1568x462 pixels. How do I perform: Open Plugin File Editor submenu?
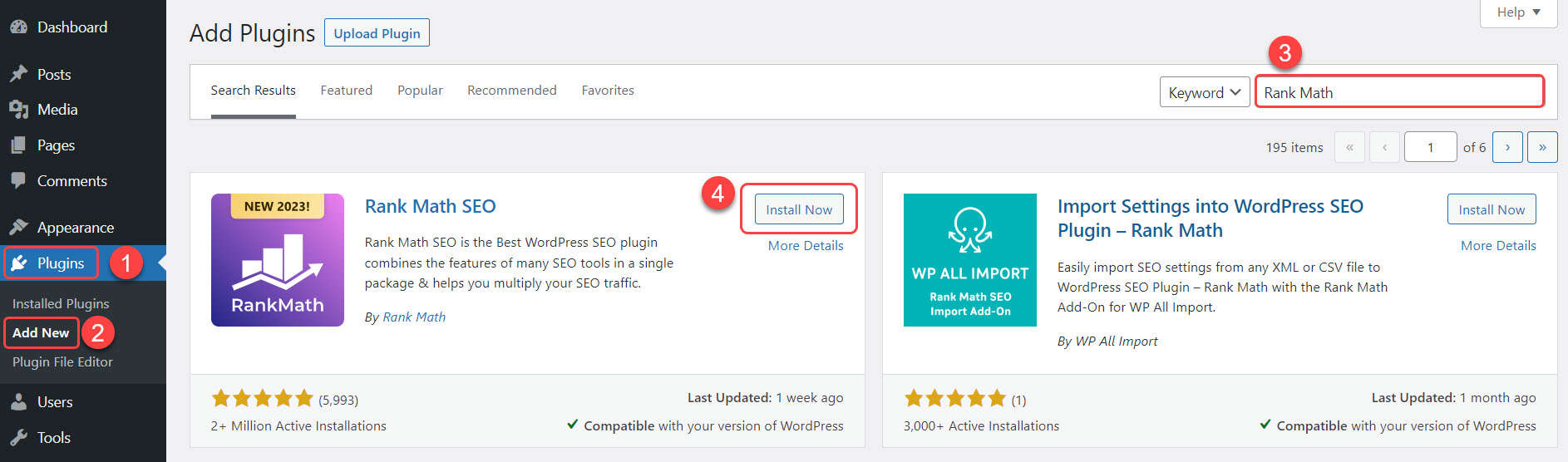click(62, 362)
